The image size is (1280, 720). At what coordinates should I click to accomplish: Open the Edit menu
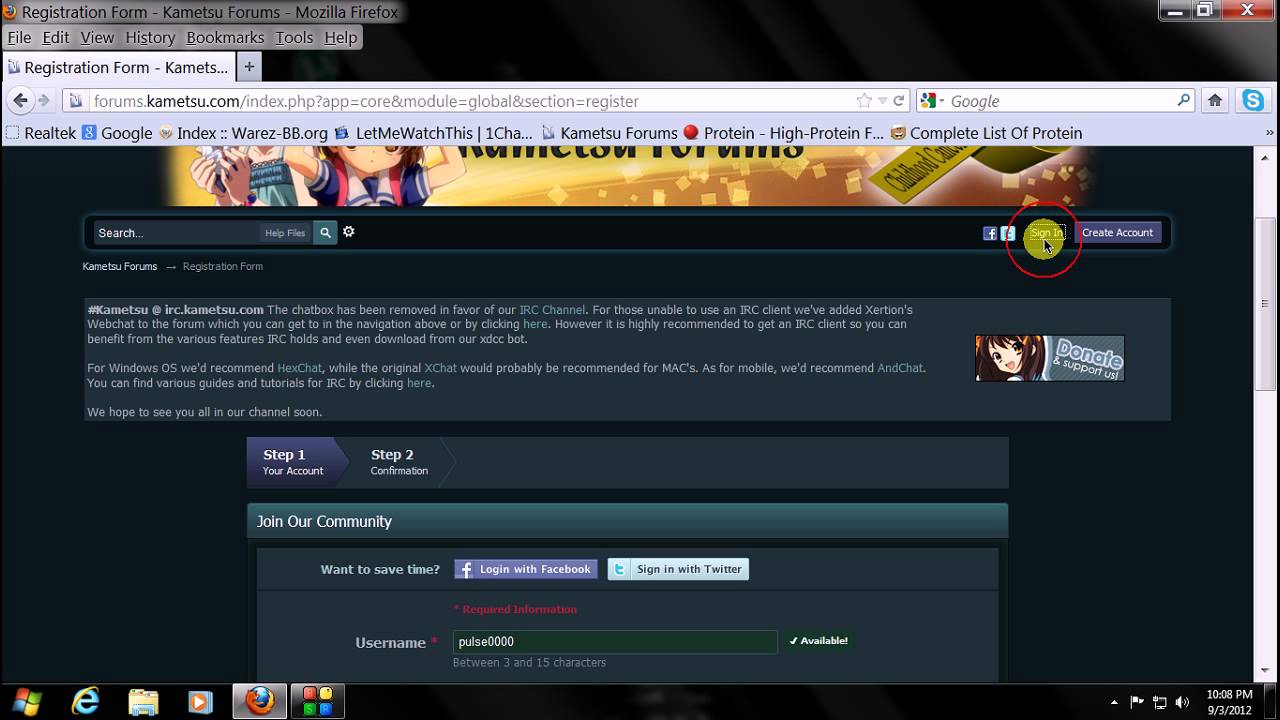(56, 37)
